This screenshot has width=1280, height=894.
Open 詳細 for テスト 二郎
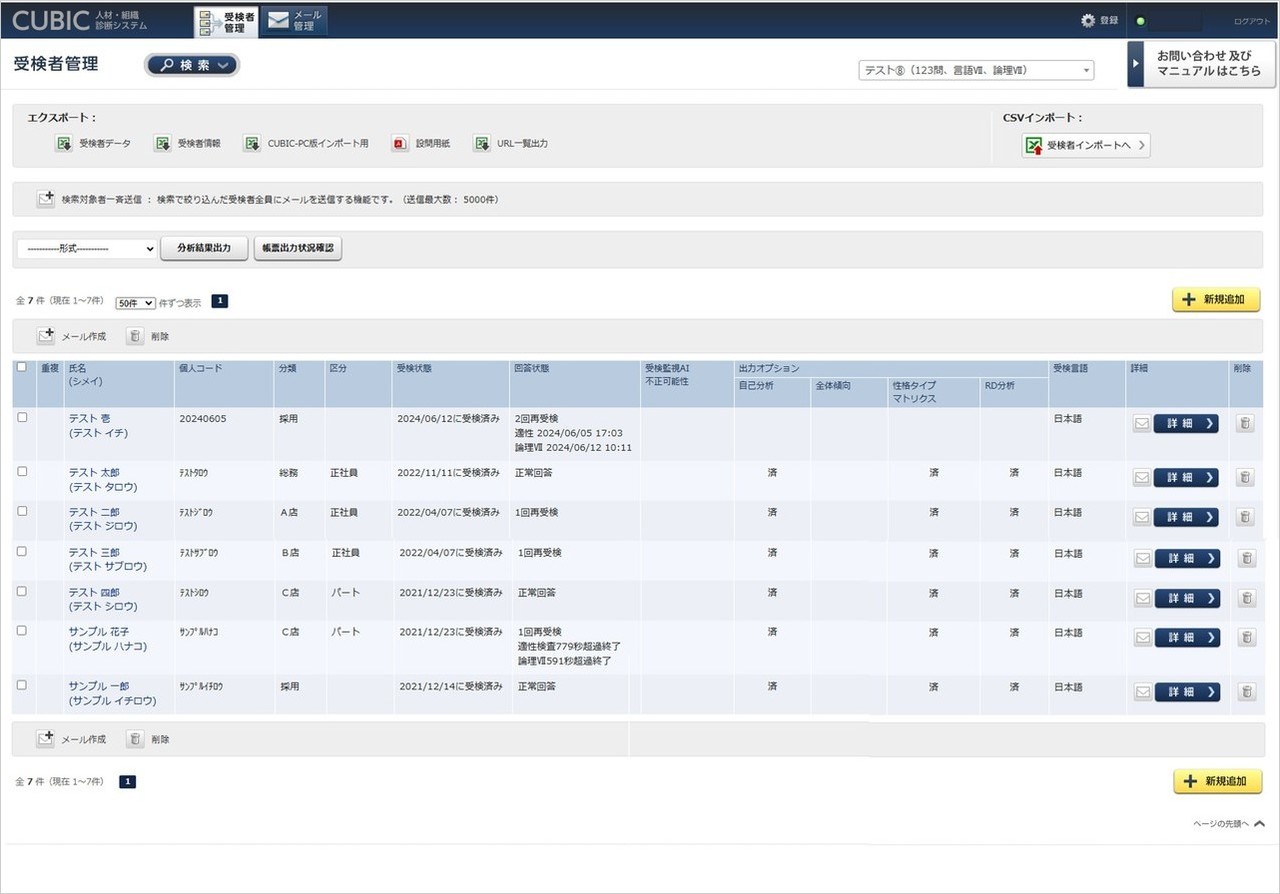point(1186,517)
